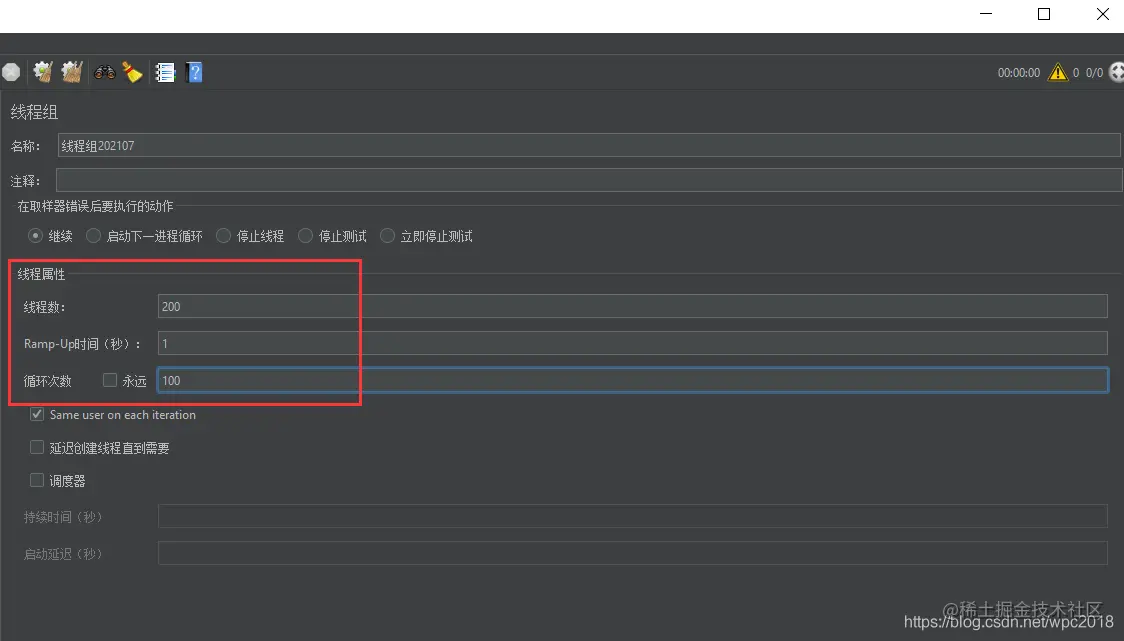Open Help with the question mark icon
This screenshot has width=1124, height=641.
[x=194, y=72]
